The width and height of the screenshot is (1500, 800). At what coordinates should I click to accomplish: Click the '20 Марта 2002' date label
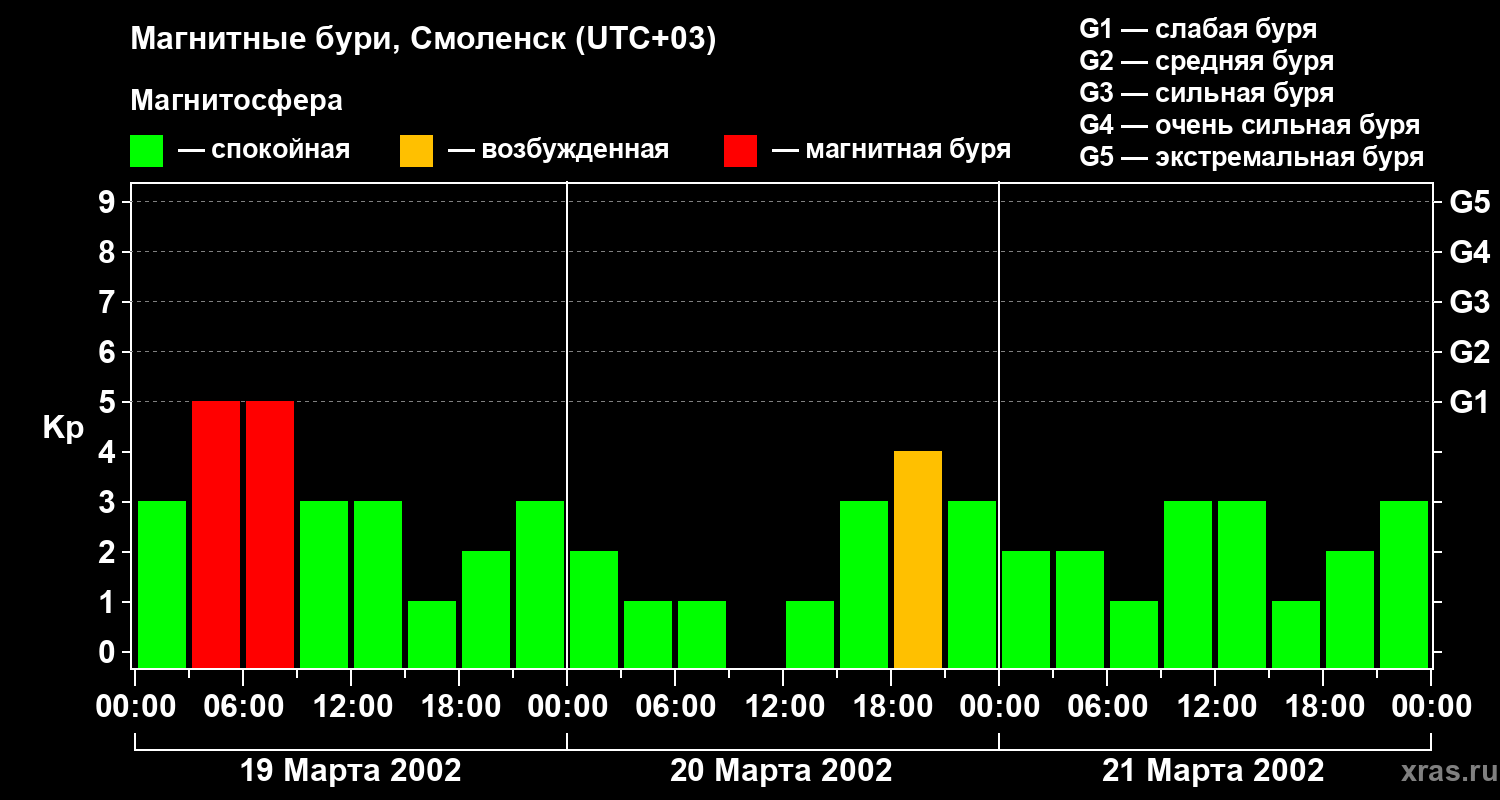(x=781, y=771)
